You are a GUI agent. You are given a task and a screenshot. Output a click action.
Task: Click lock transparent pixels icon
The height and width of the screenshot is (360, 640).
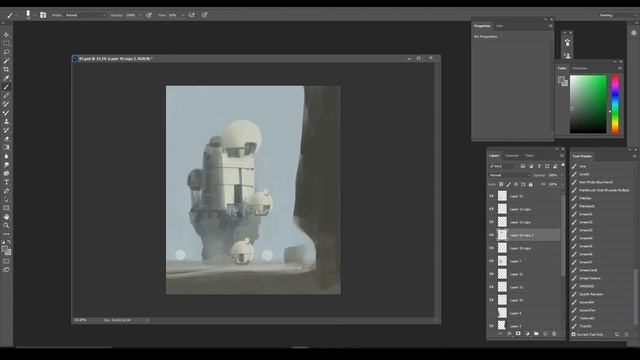tap(501, 184)
